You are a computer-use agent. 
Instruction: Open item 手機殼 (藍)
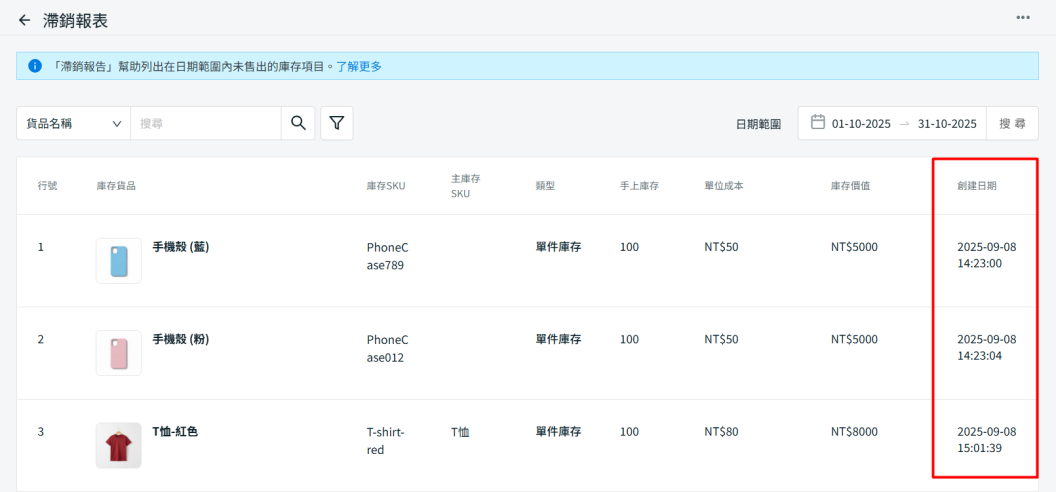(x=180, y=246)
